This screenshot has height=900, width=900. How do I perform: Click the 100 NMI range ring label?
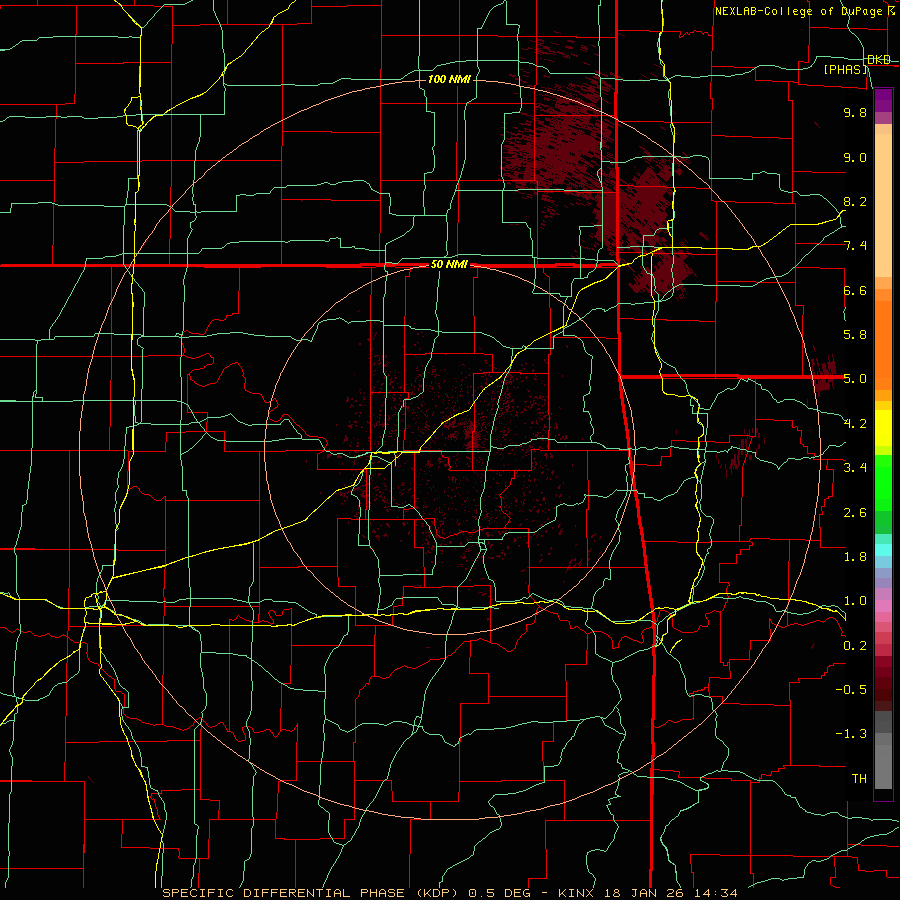449,79
